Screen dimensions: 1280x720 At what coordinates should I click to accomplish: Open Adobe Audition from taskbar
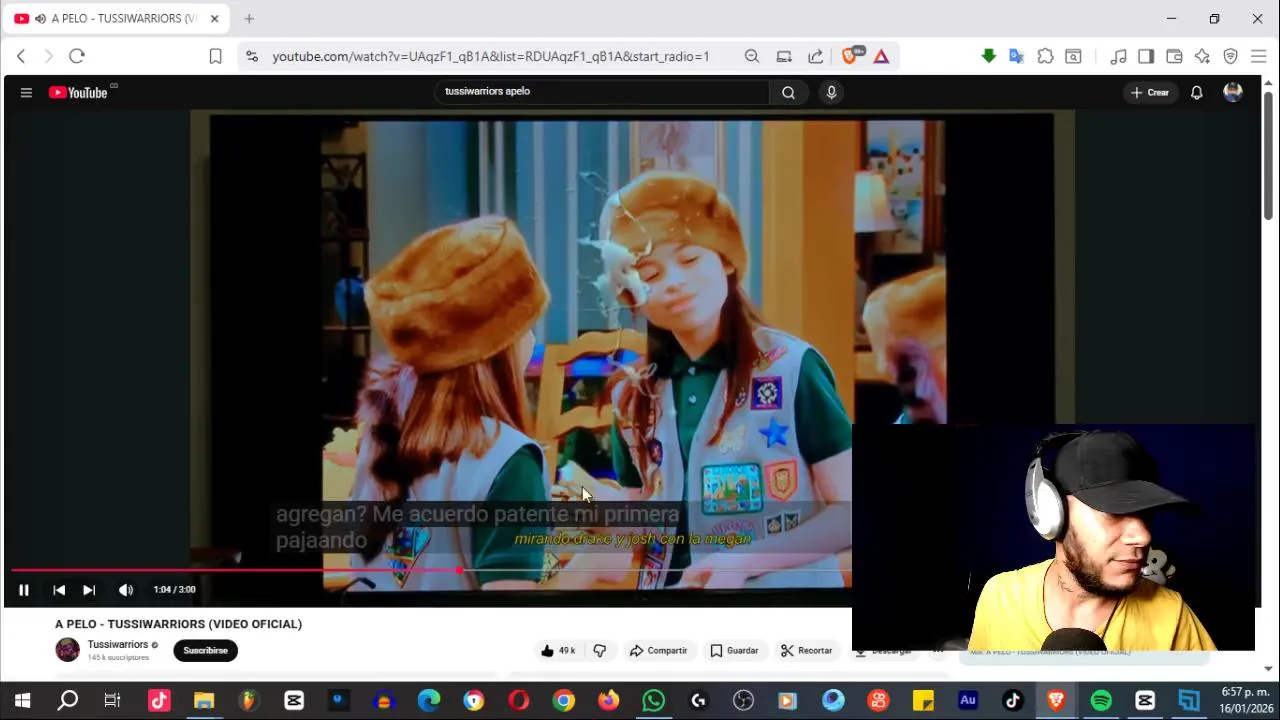(x=967, y=701)
